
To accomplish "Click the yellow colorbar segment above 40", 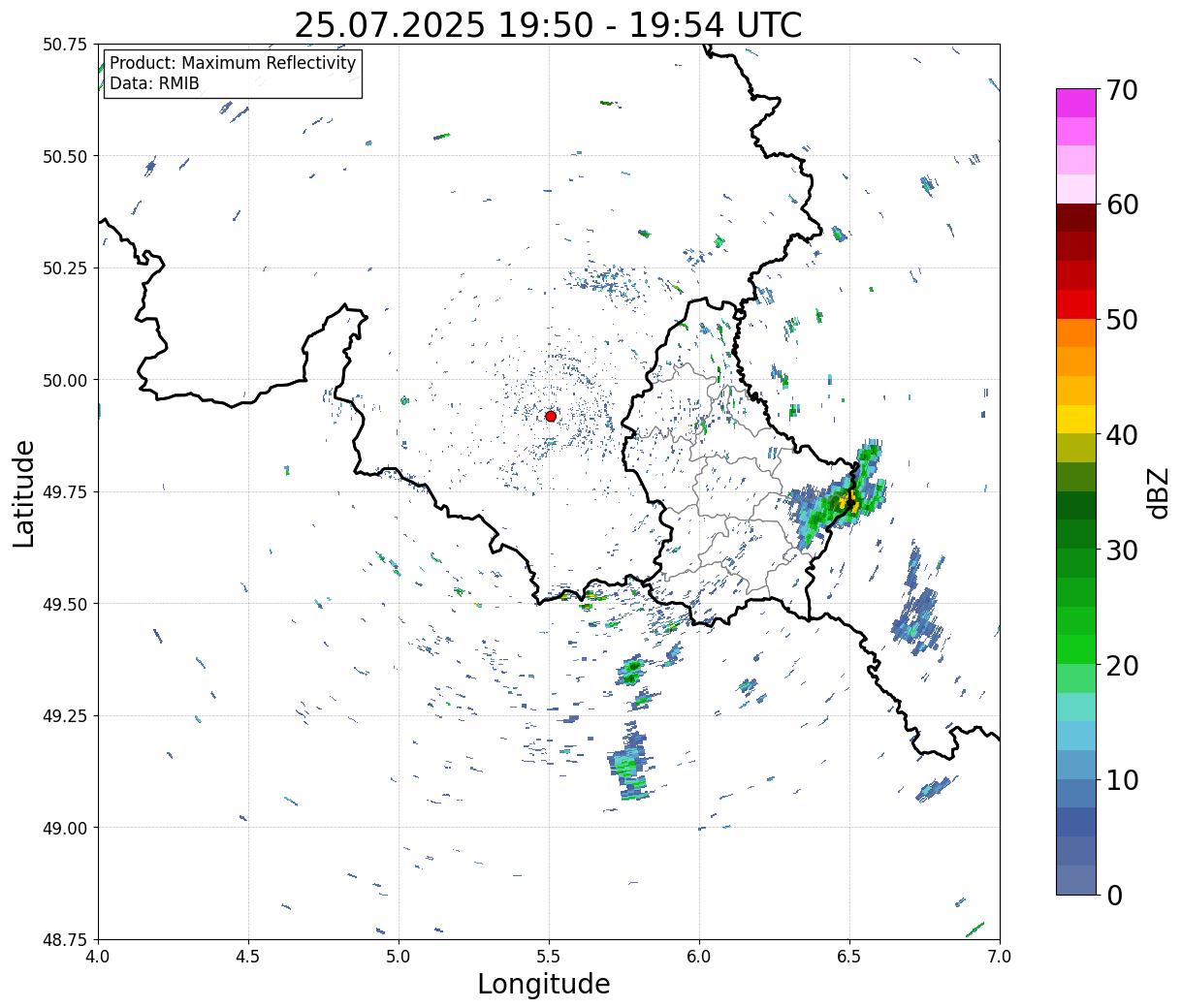I will (x=1076, y=419).
